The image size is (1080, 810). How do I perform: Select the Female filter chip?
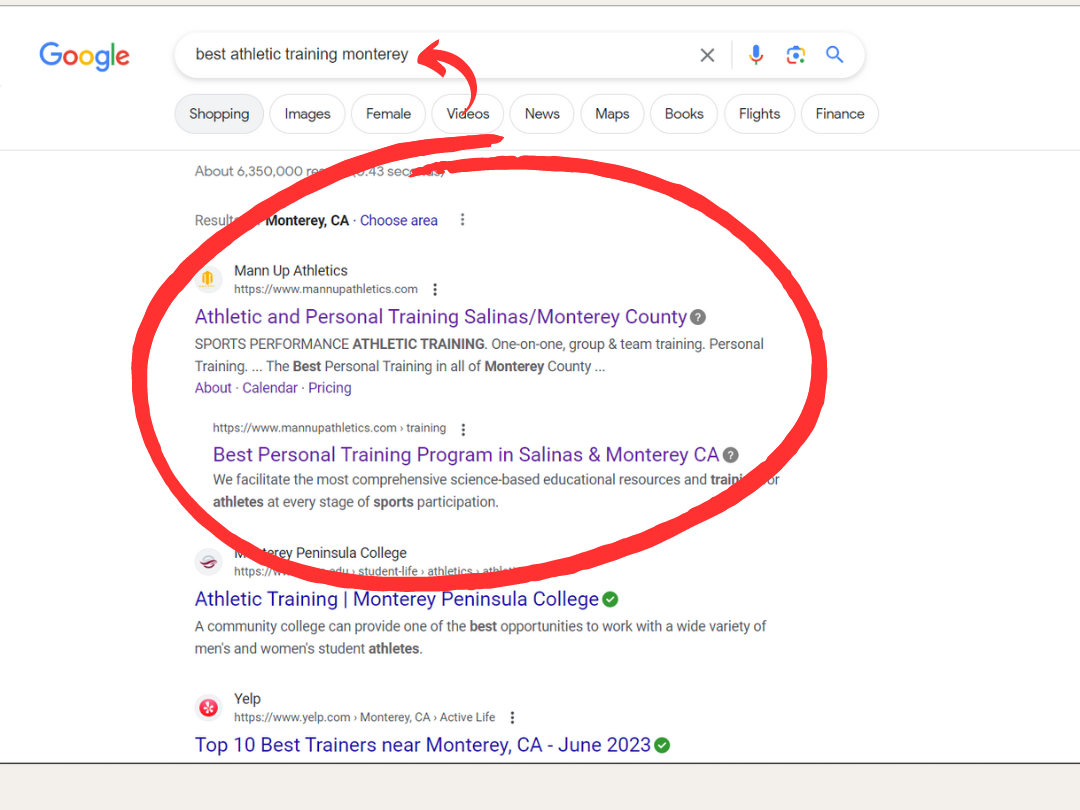388,114
